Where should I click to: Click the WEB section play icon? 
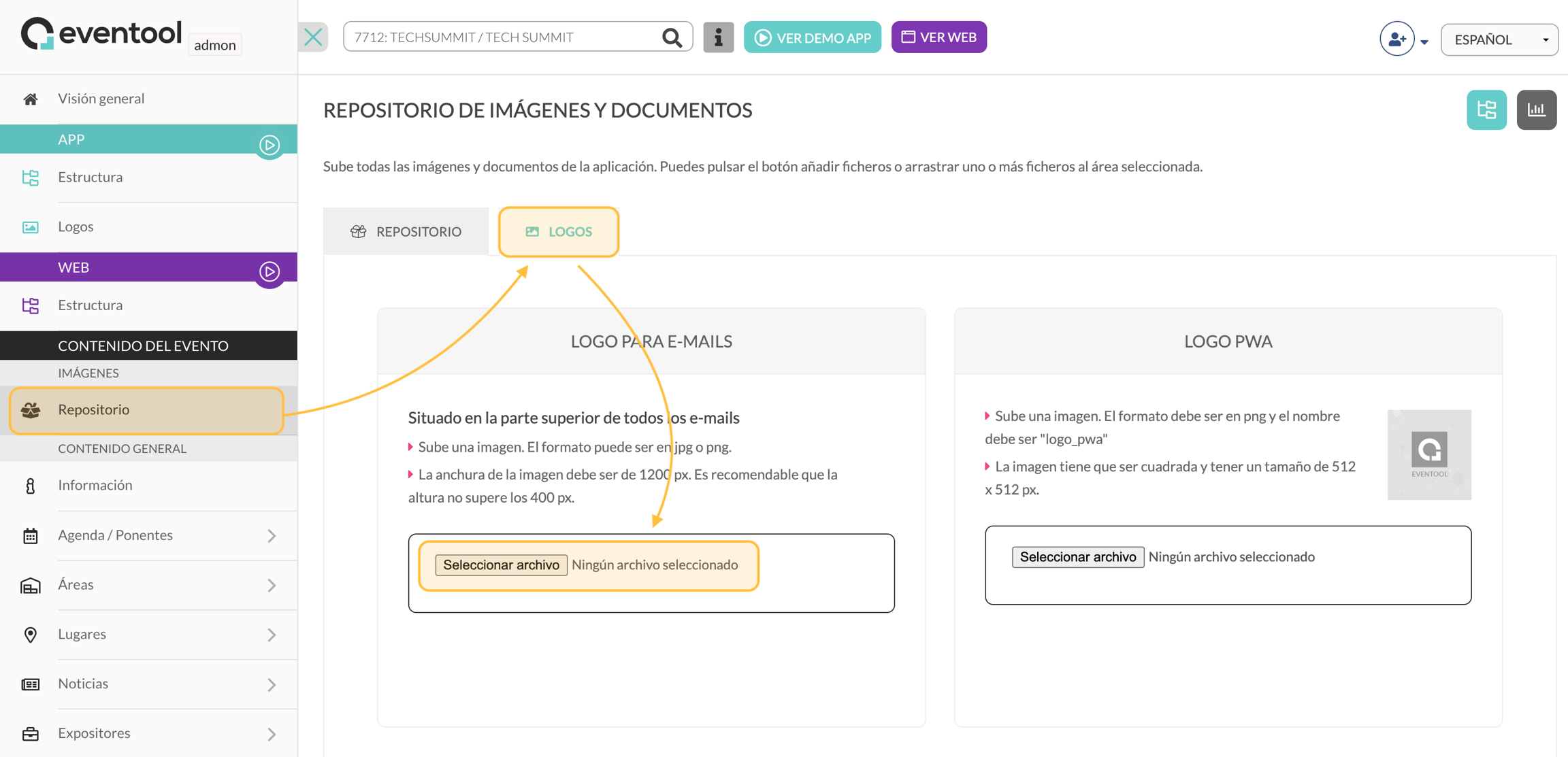pyautogui.click(x=269, y=272)
